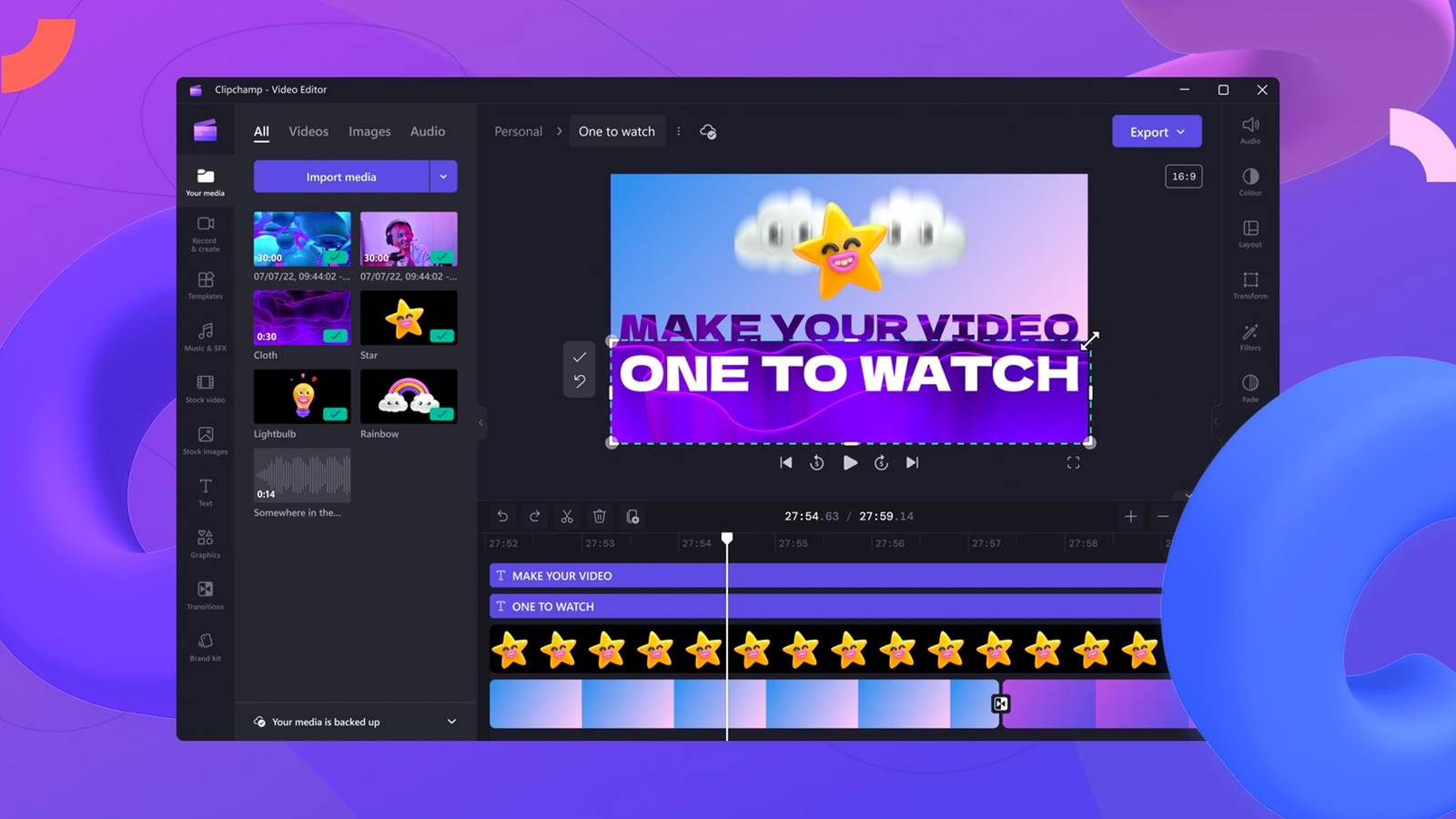1456x819 pixels.
Task: Delete selected clip with trash icon
Action: coord(600,517)
